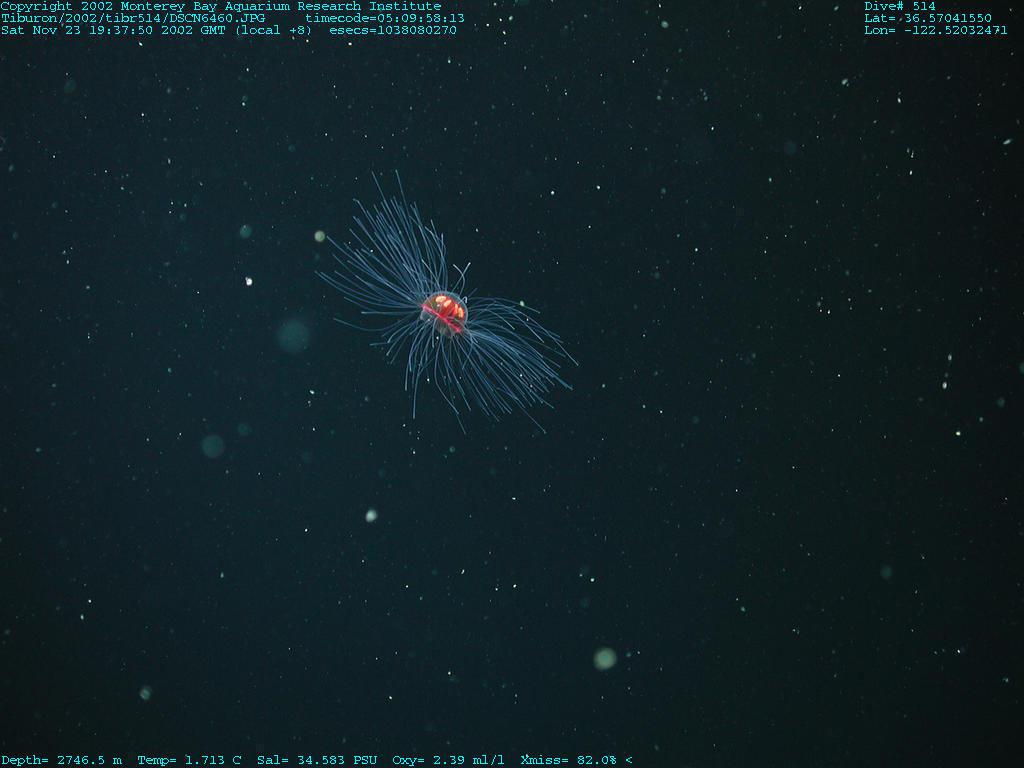Click the Lat= 36.57041550 readout
Viewport: 1024px width, 768px height.
[928, 18]
